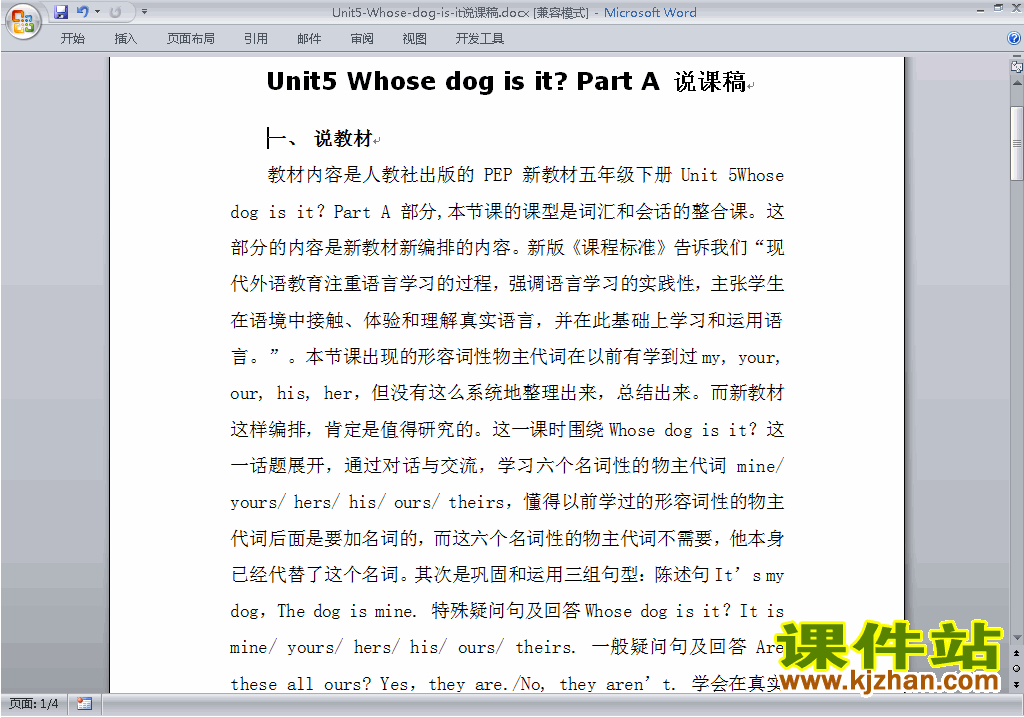Click the text 'PEP' in first paragraph line

(x=498, y=175)
